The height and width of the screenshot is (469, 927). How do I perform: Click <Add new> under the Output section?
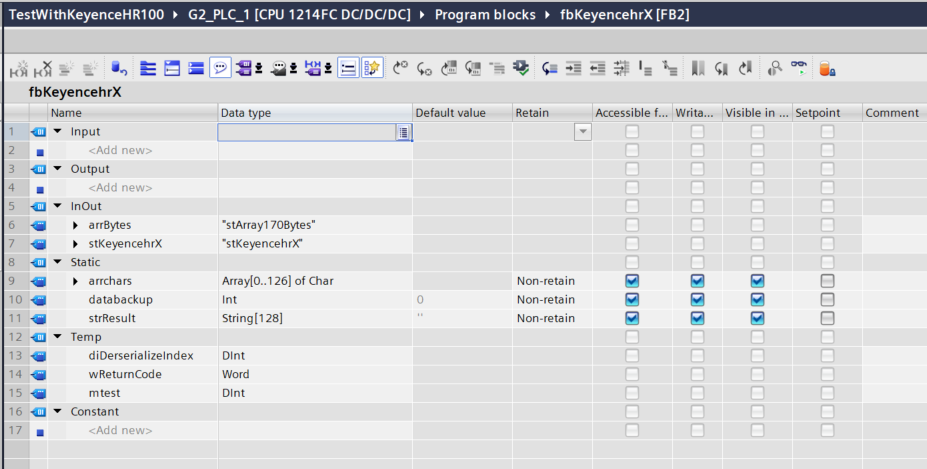[120, 187]
